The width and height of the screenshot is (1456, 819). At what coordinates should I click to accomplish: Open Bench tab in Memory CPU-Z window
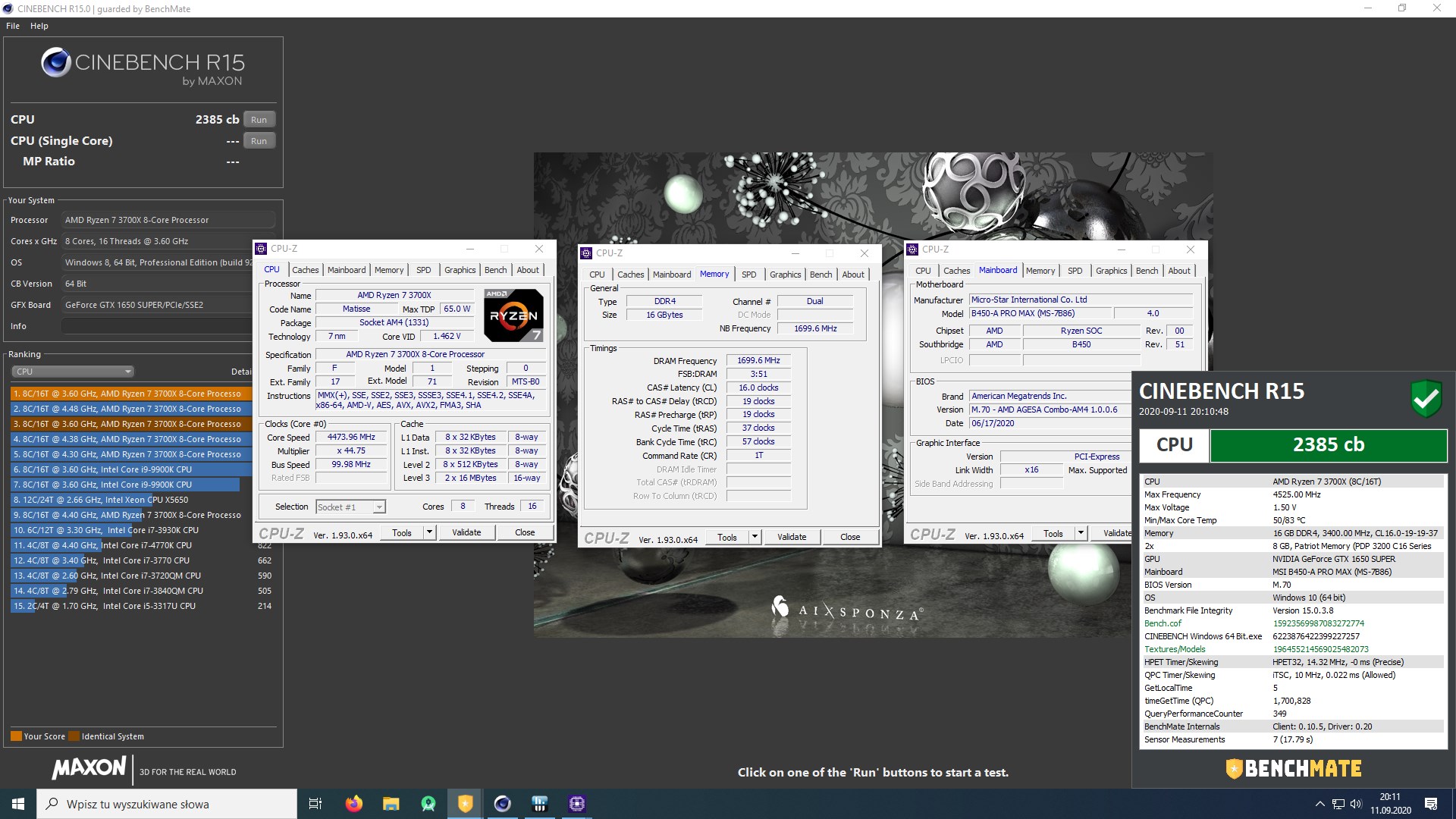click(821, 275)
